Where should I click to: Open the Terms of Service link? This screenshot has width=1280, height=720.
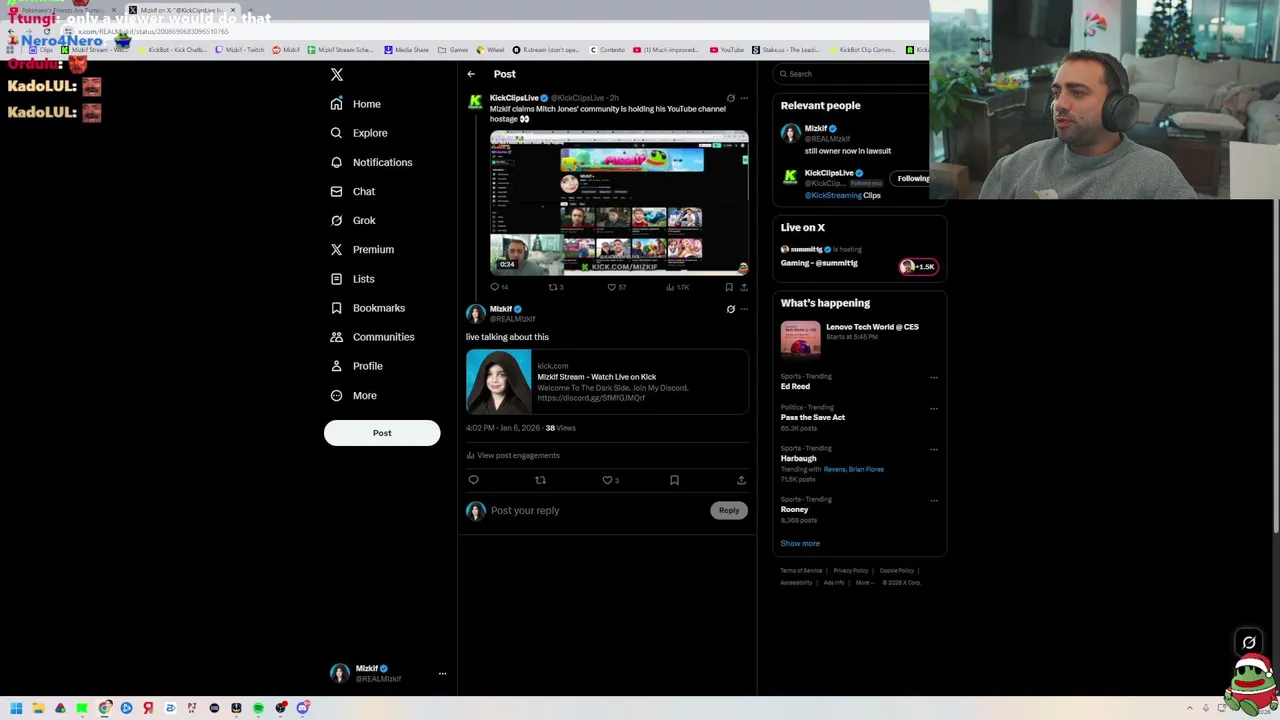tap(801, 570)
